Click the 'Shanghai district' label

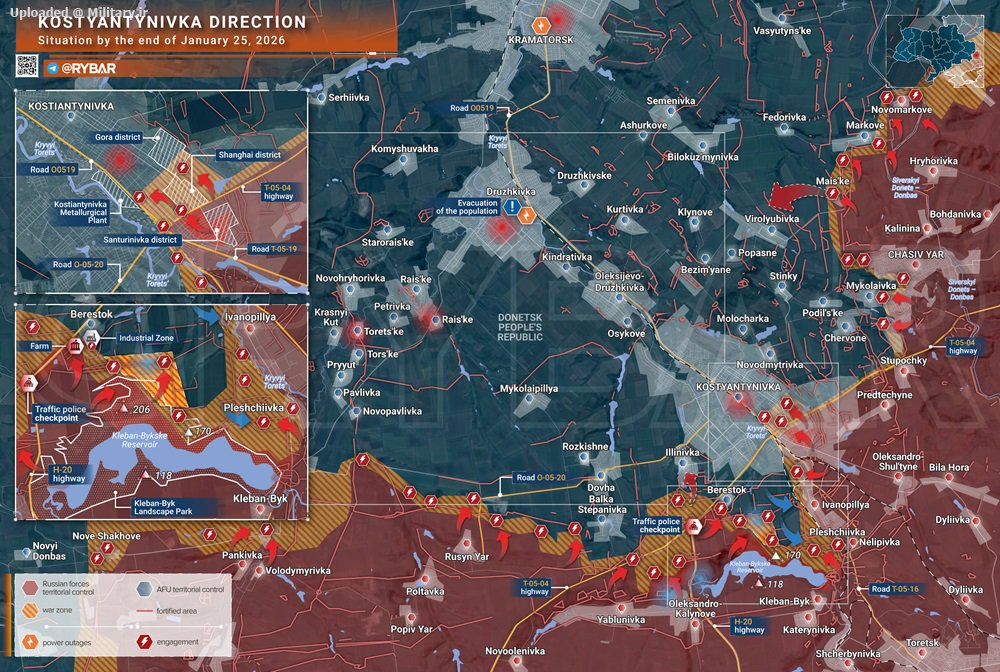(x=249, y=155)
